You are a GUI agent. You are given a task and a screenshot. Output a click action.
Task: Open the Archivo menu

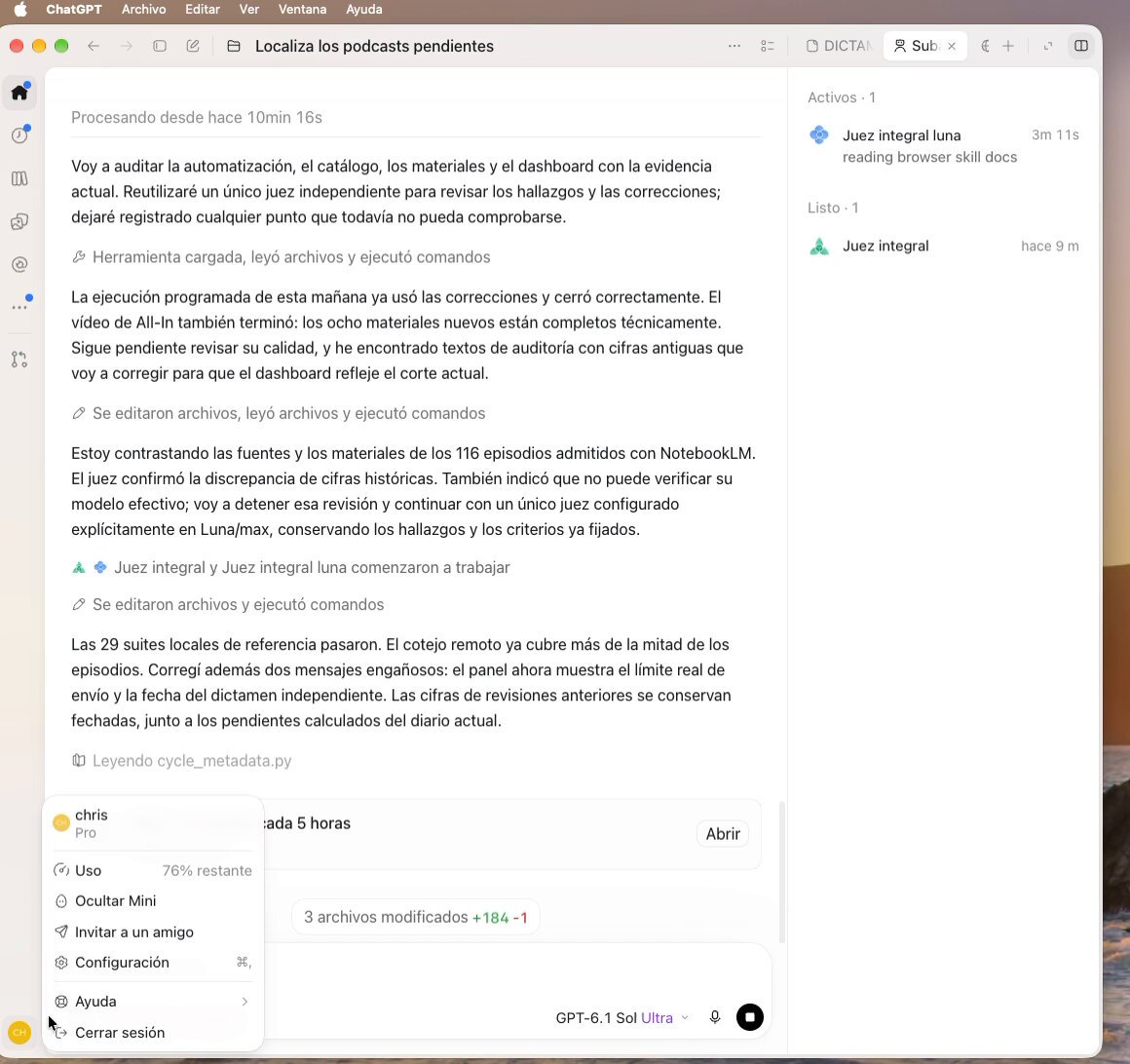[143, 10]
